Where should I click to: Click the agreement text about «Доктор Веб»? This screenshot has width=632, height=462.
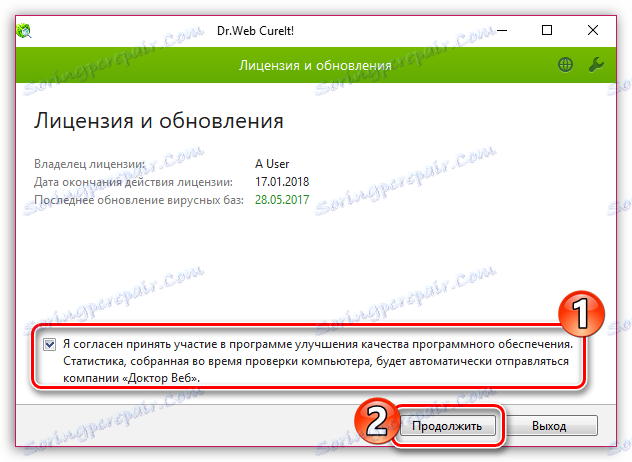coord(318,361)
